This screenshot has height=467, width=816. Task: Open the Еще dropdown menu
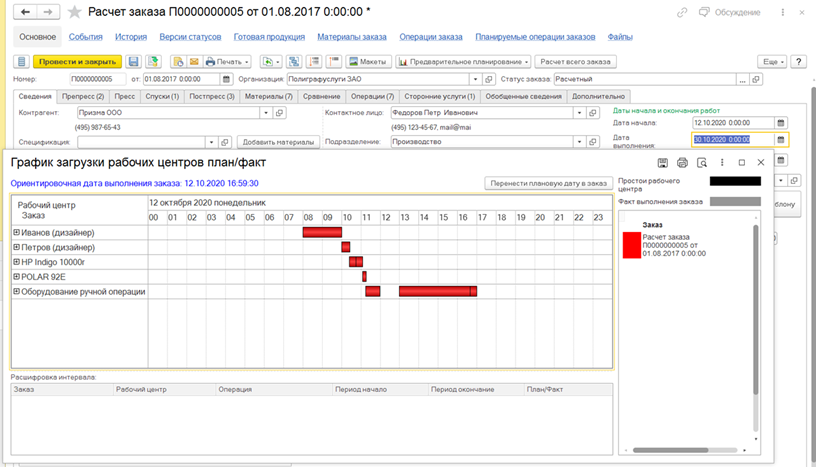tap(771, 62)
